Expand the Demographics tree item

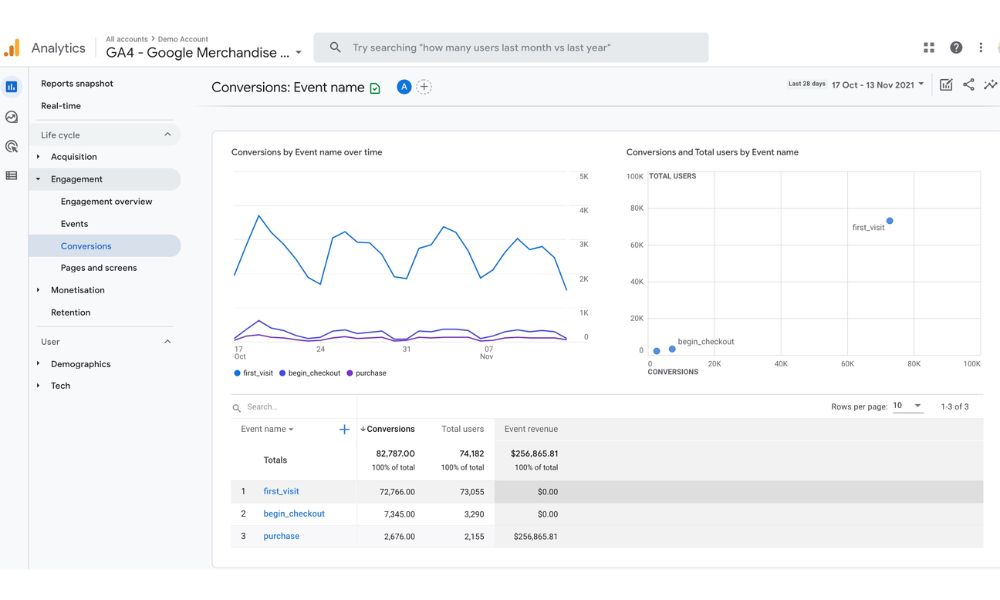(38, 363)
